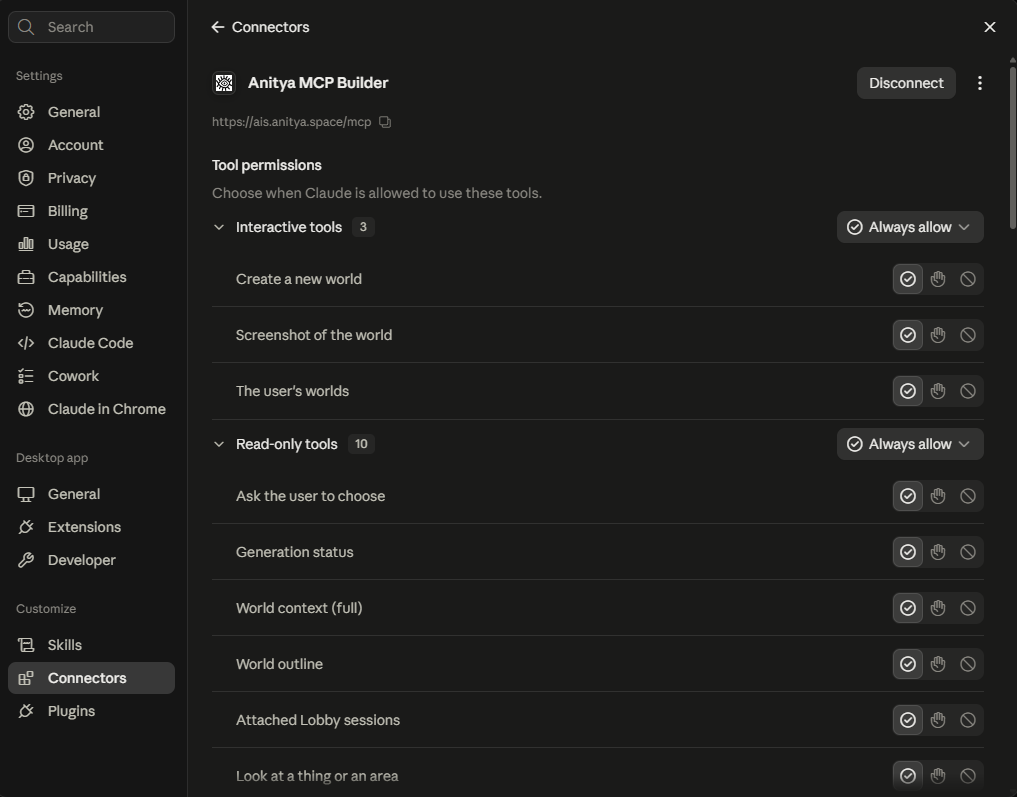Image resolution: width=1017 pixels, height=797 pixels.
Task: Open Capabilities settings
Action: (91, 278)
